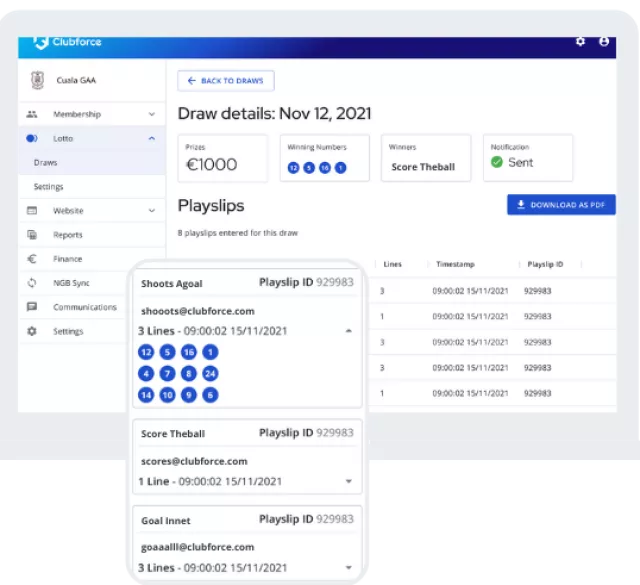Toggle the Lotto switch icon
640x585 pixels.
tap(32, 139)
